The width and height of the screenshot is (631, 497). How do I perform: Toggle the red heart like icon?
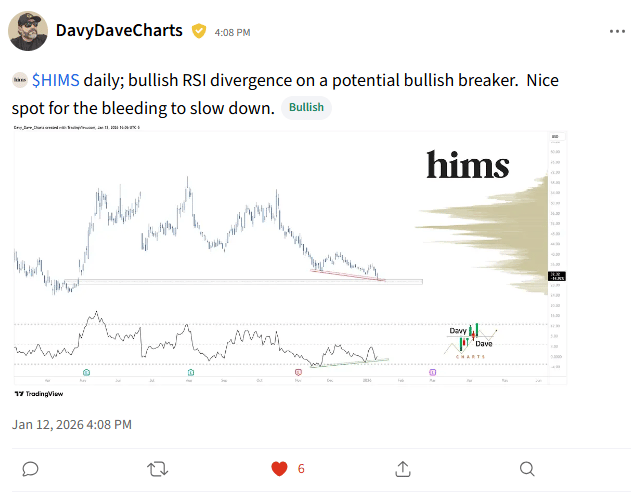(x=279, y=469)
